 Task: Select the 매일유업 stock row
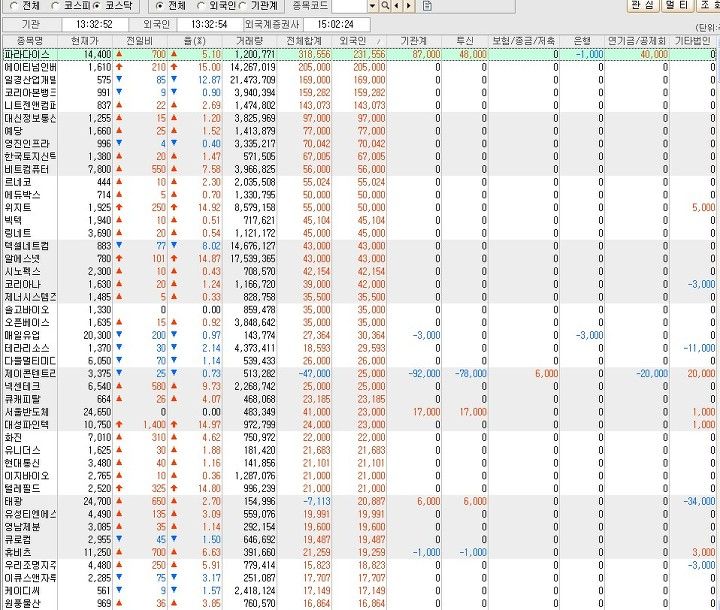coord(360,335)
